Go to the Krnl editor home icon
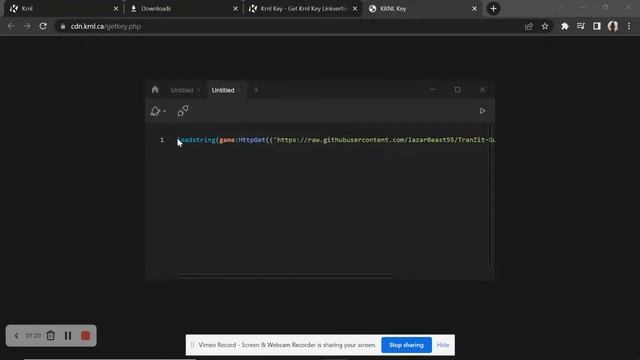Screen dimensions: 640x360 155,89
